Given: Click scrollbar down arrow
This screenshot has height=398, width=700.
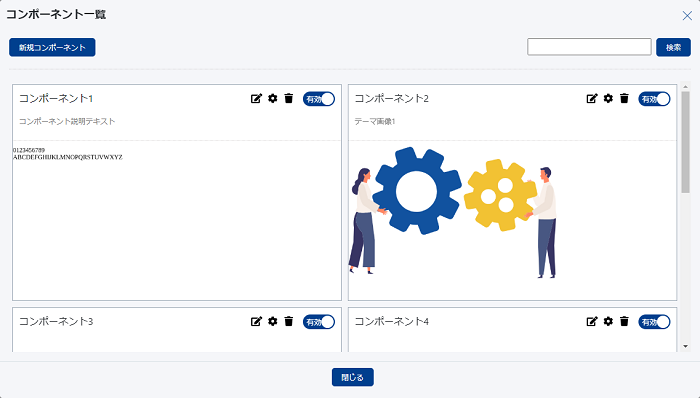Looking at the screenshot, I should tap(685, 346).
